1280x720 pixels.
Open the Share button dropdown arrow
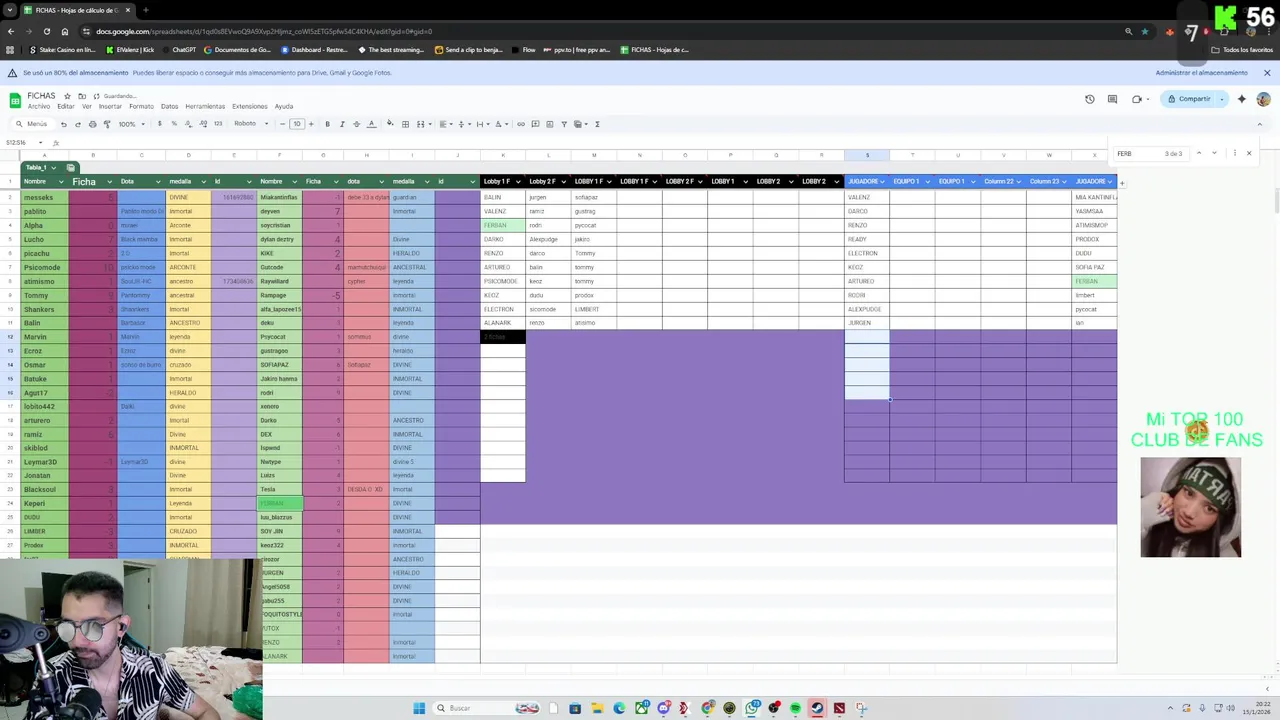tap(1221, 99)
